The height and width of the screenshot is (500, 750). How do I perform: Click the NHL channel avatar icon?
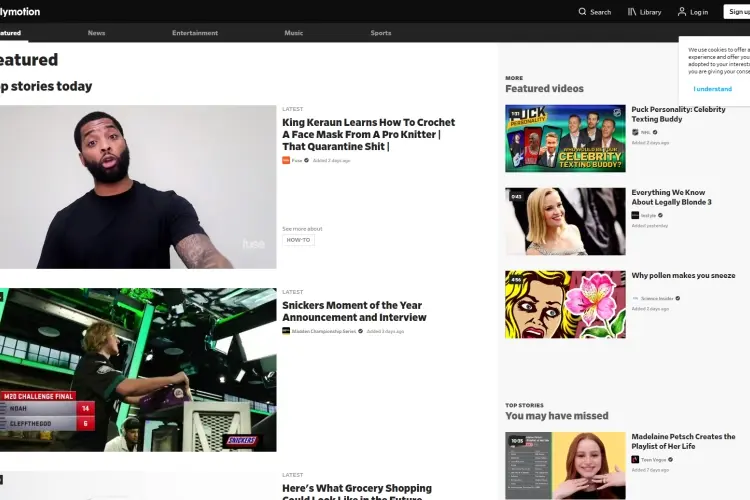pos(635,132)
